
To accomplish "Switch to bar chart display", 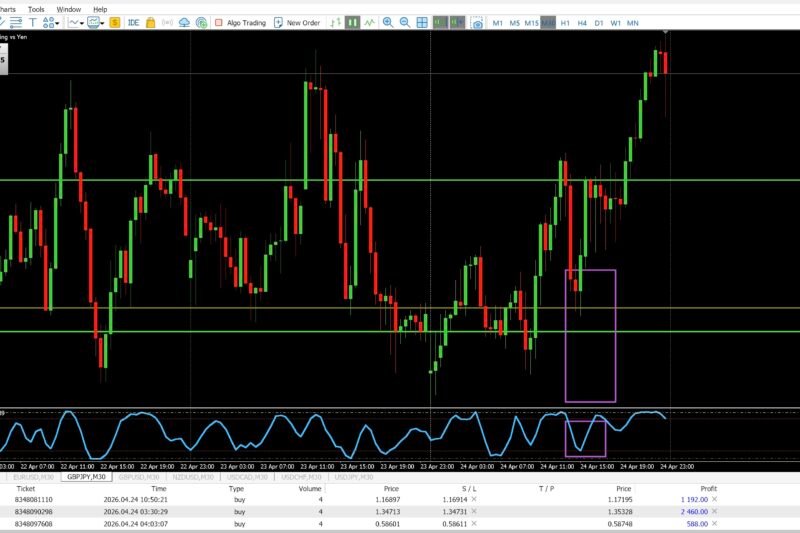I will coord(335,22).
